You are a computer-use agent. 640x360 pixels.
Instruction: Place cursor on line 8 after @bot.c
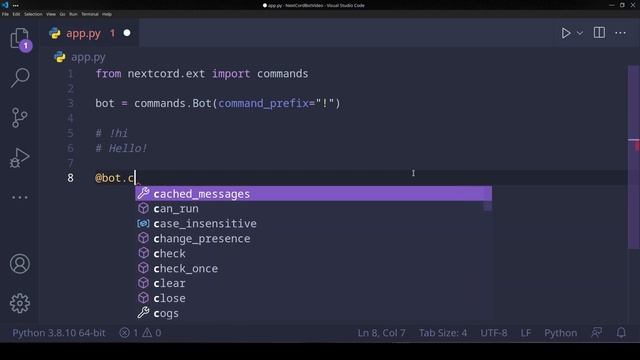[135, 178]
